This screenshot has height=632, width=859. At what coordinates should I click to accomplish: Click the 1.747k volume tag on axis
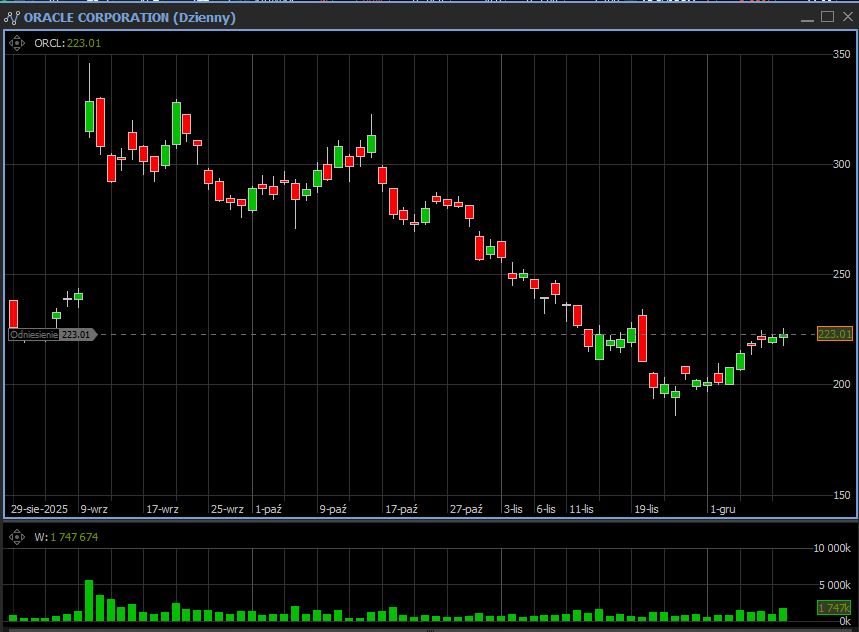point(833,608)
